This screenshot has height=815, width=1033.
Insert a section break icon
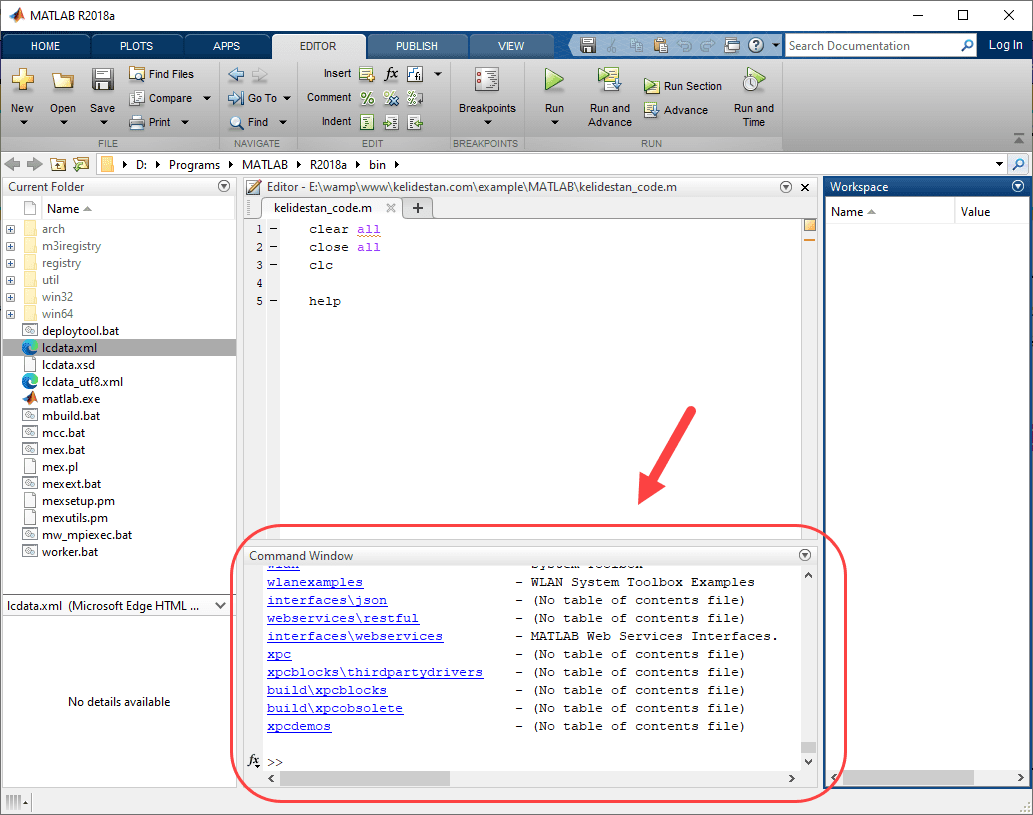pos(367,74)
